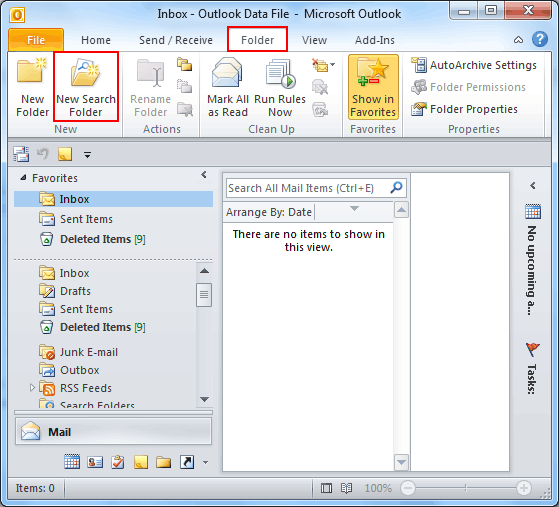Image resolution: width=559 pixels, height=507 pixels.
Task: Switch to the View ribbon tab
Action: 314,40
